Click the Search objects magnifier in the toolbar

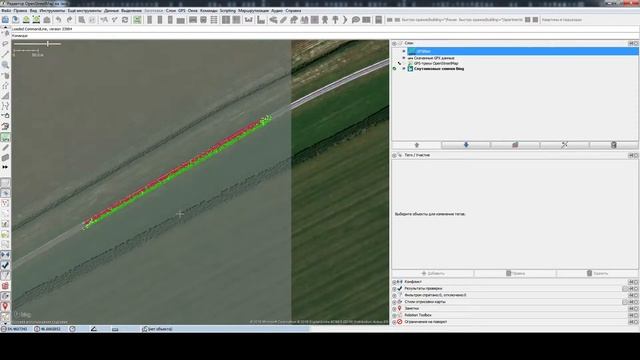(82, 20)
